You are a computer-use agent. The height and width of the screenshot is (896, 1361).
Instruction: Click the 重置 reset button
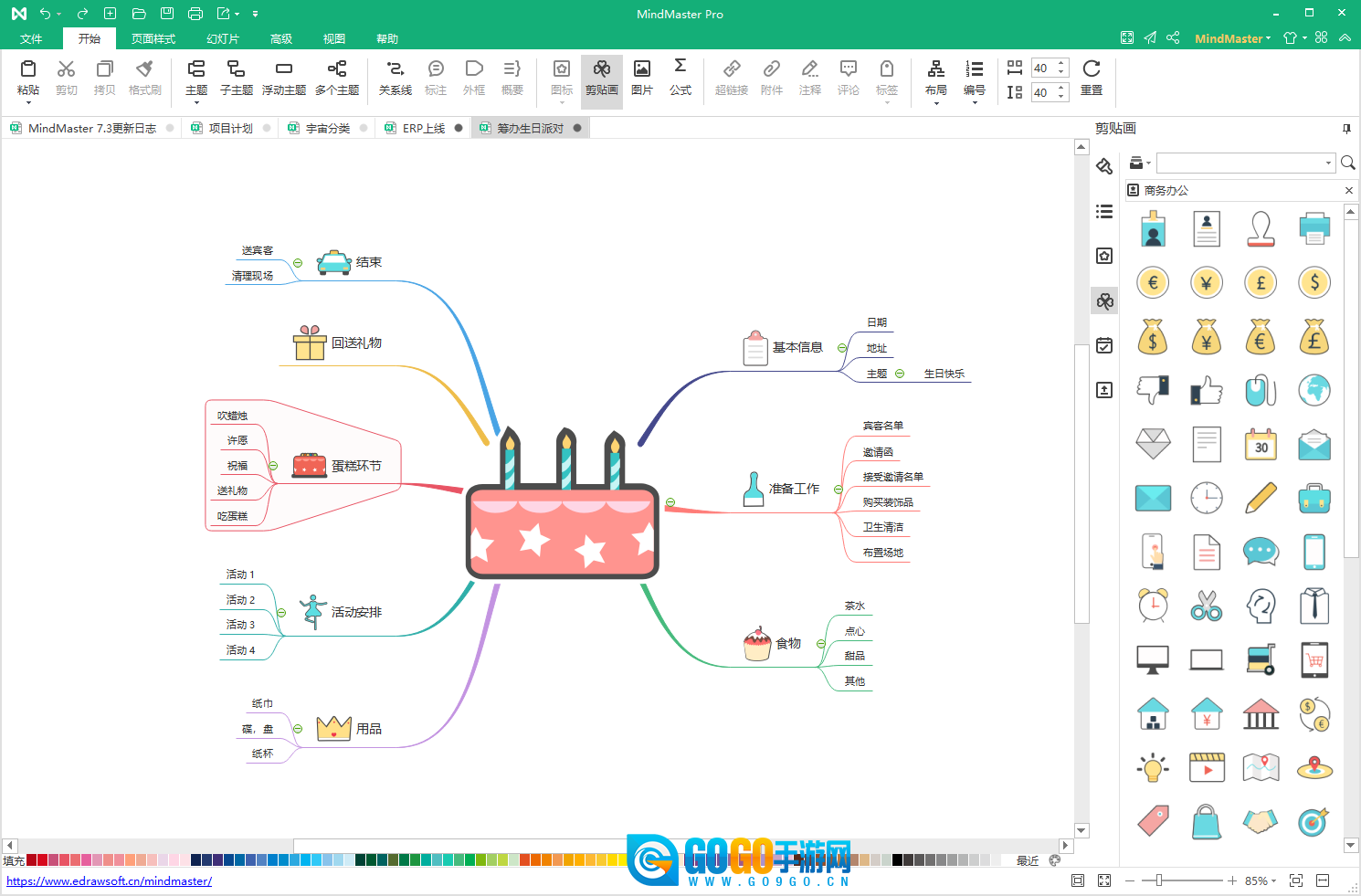(x=1092, y=79)
